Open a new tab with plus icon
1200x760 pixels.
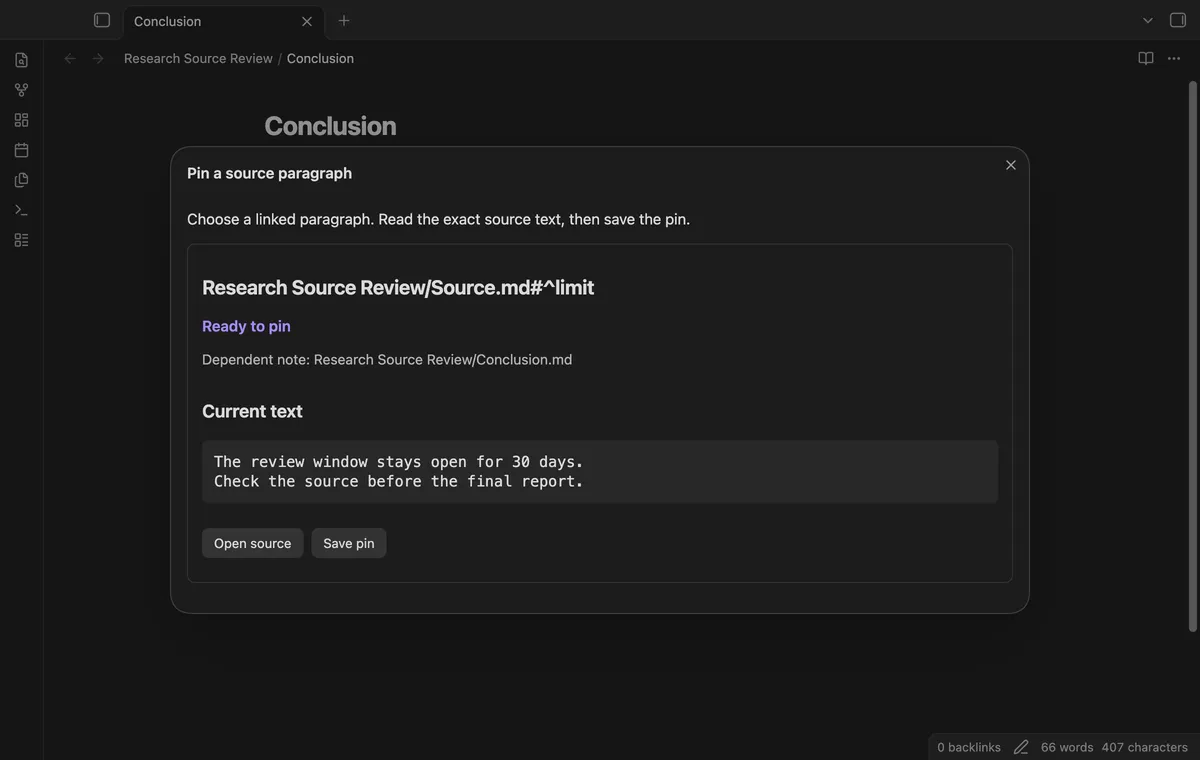(x=344, y=20)
